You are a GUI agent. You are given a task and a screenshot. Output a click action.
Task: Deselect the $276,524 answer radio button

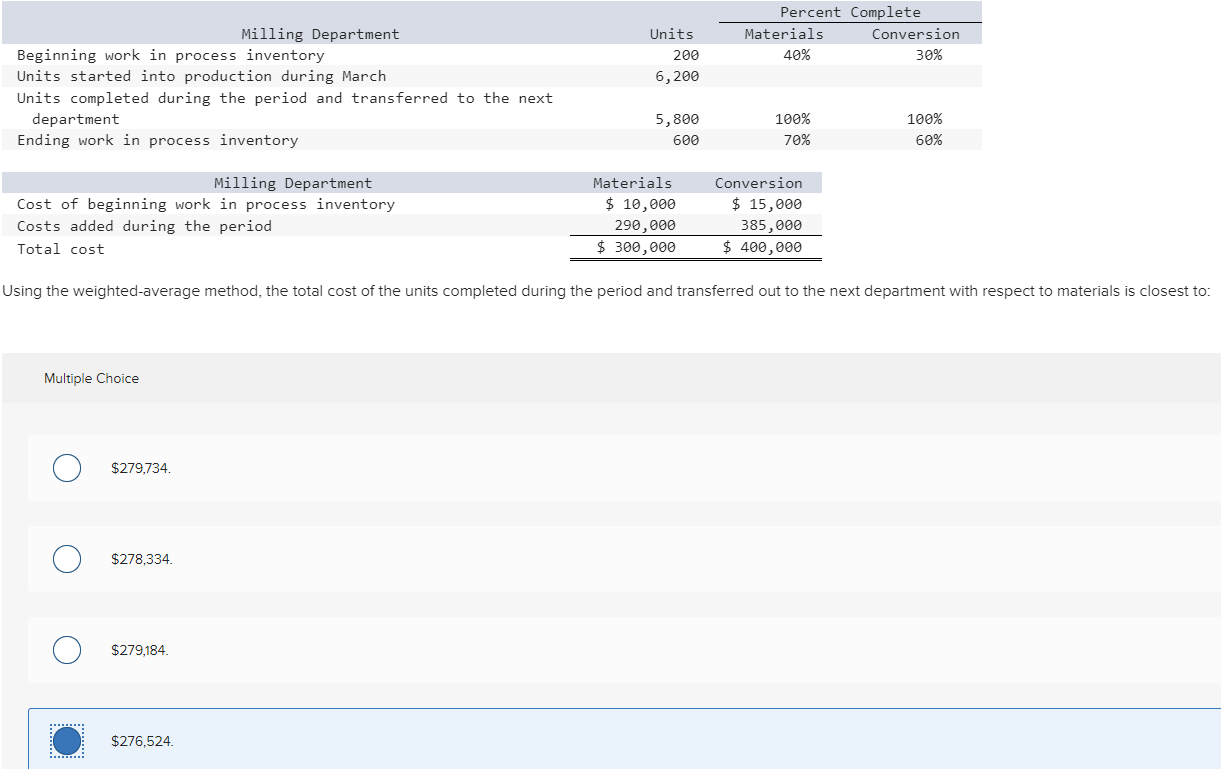tap(66, 740)
